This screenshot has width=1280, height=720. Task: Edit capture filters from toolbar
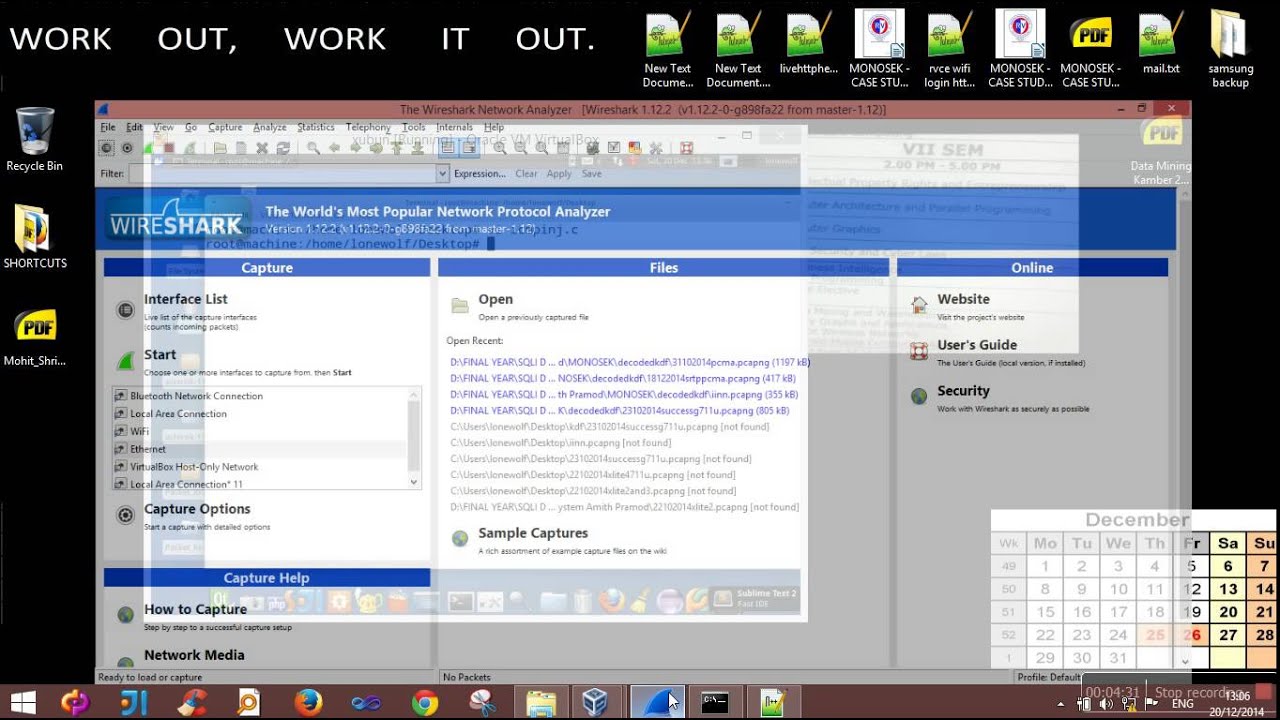tap(592, 148)
